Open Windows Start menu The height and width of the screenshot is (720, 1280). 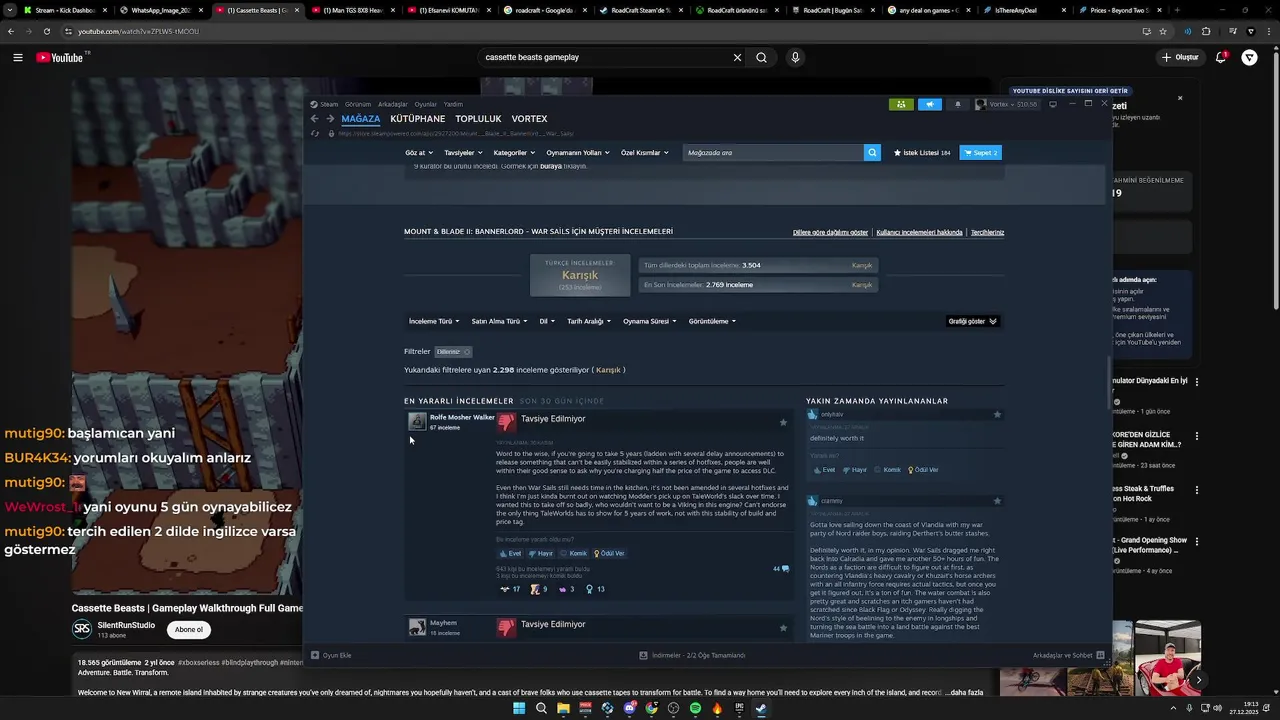519,708
